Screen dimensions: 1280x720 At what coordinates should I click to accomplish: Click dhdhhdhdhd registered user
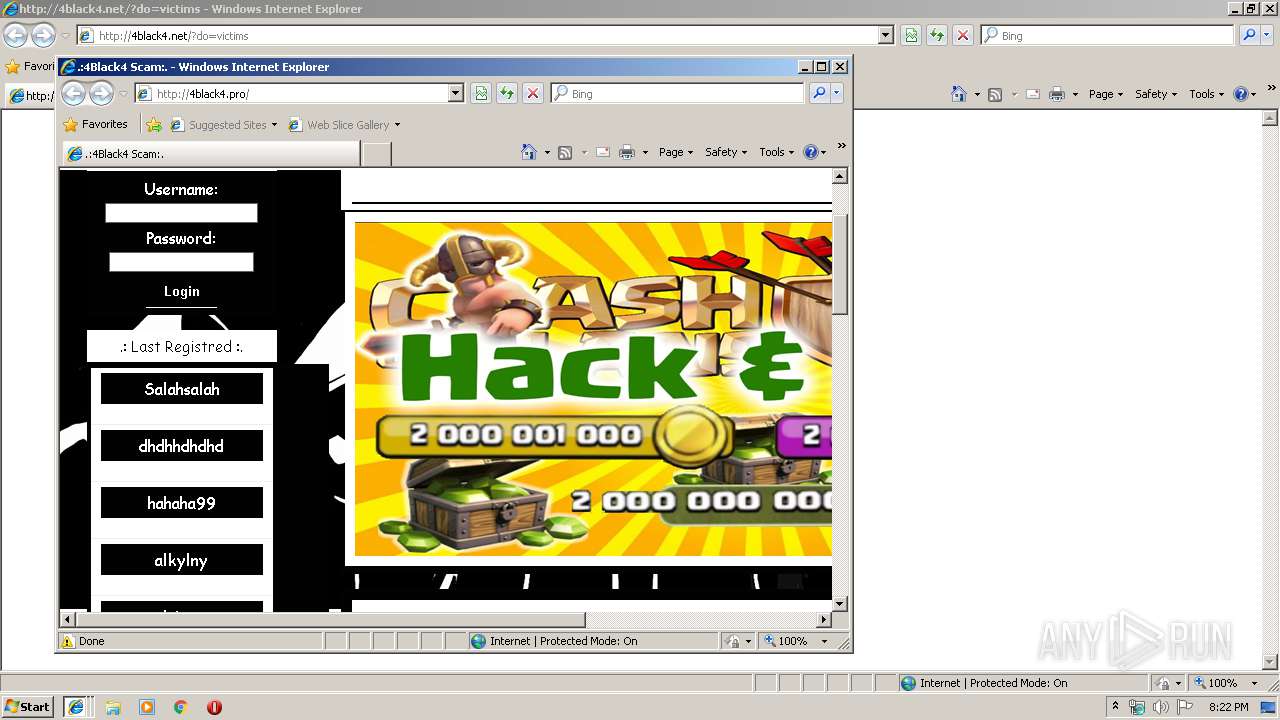(182, 446)
